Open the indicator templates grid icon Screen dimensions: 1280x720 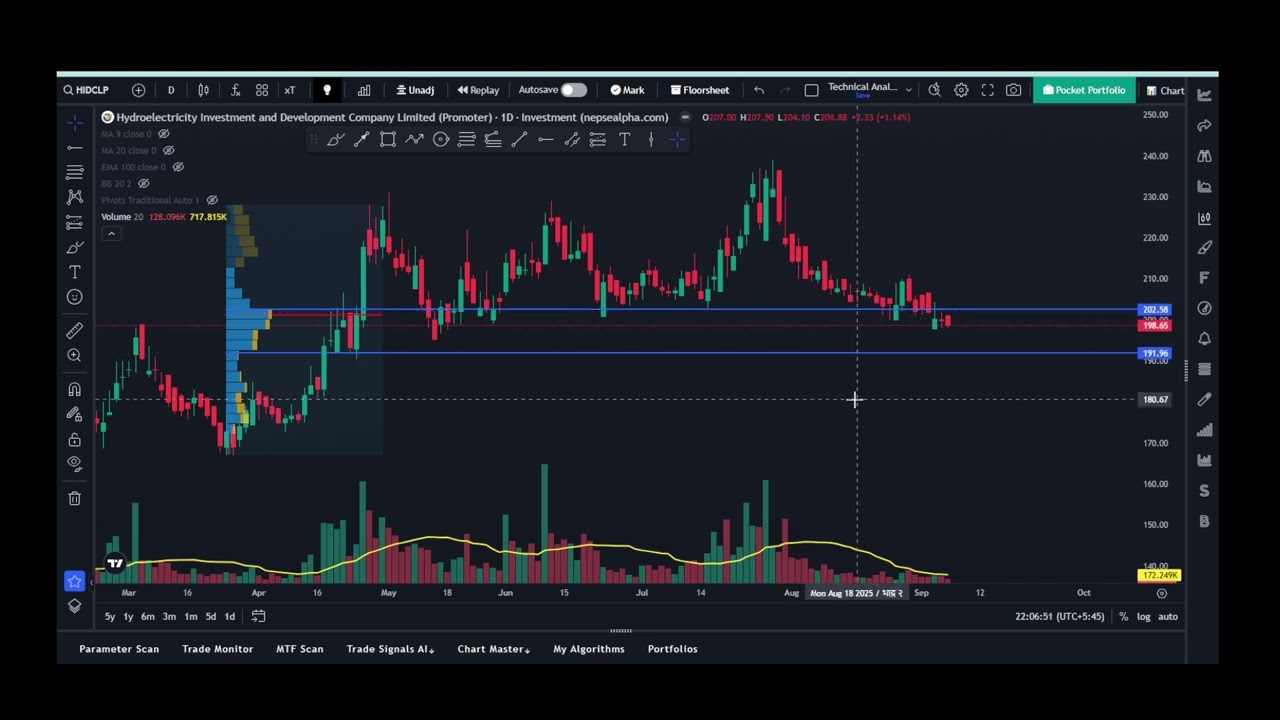point(262,90)
